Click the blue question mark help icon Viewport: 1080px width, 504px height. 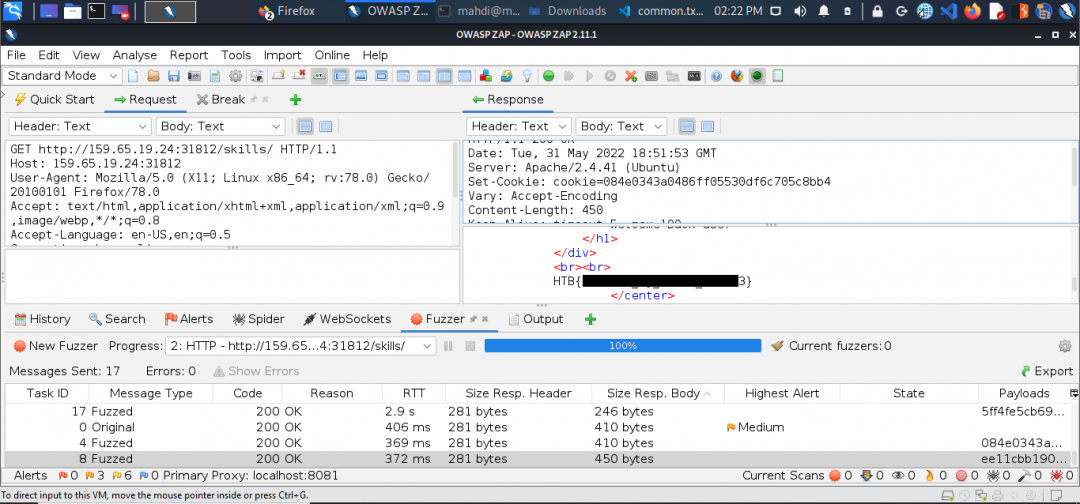pos(716,76)
